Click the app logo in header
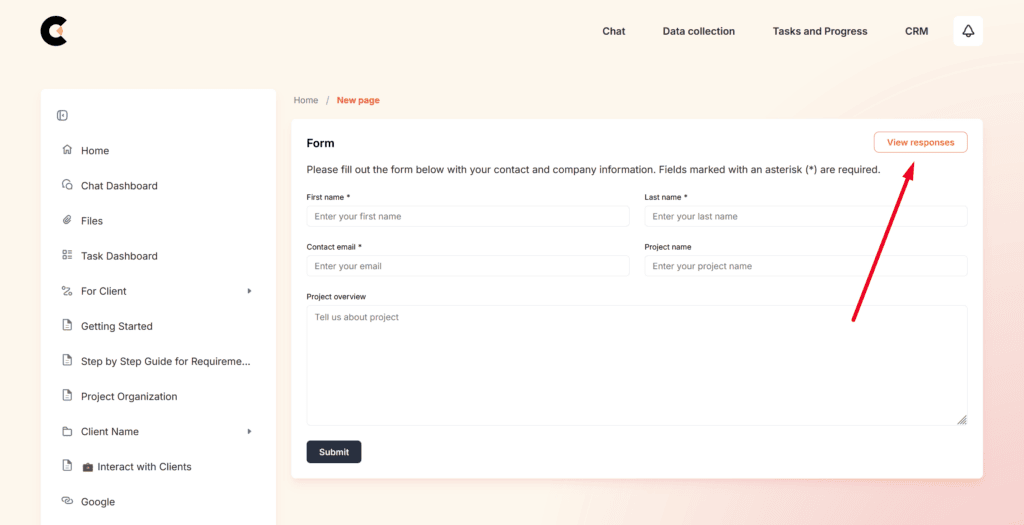1024x525 pixels. [53, 31]
